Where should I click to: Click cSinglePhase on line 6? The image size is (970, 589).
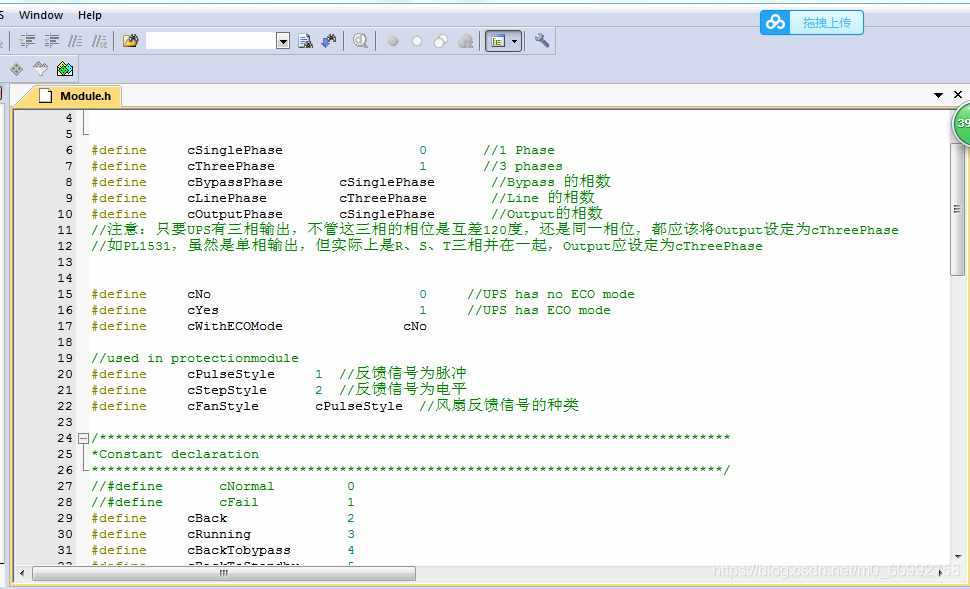click(x=234, y=150)
